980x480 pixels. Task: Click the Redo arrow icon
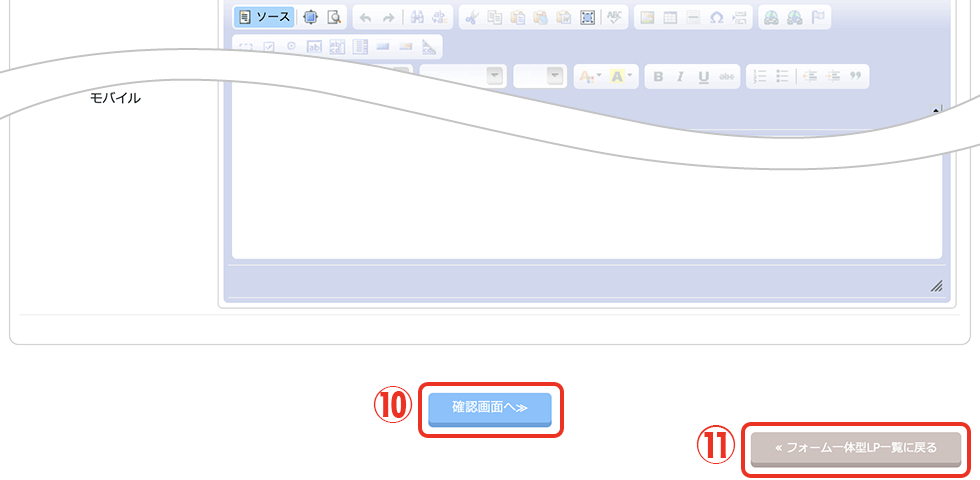pos(389,18)
